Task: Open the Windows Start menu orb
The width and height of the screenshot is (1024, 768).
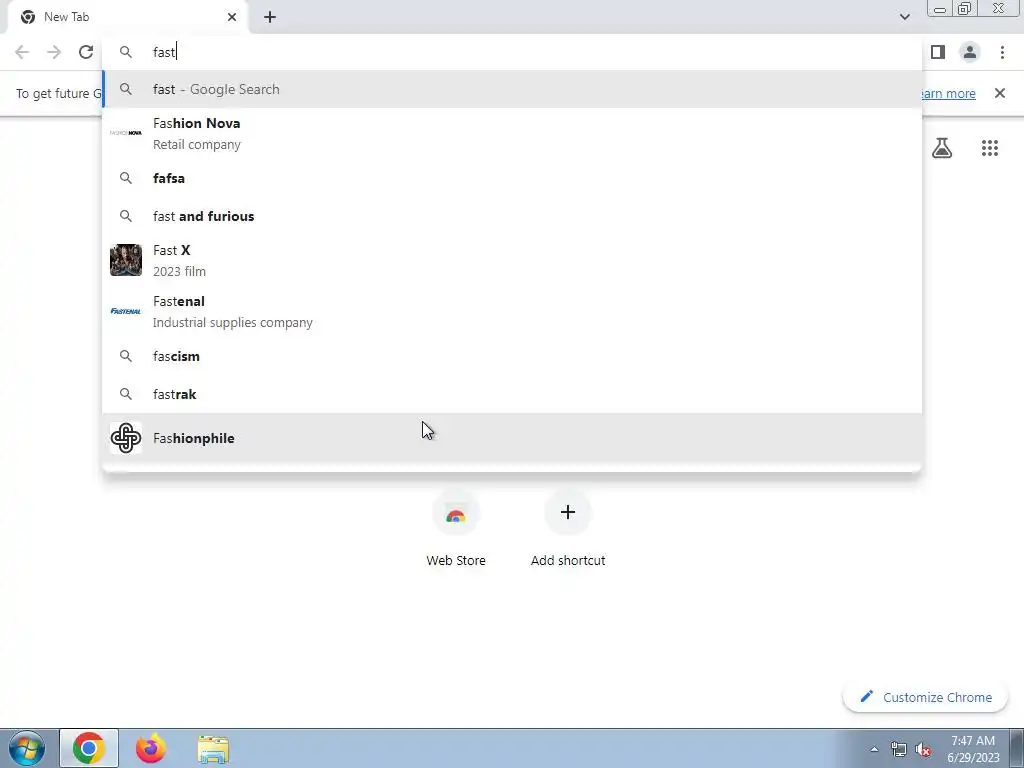Action: tap(27, 748)
